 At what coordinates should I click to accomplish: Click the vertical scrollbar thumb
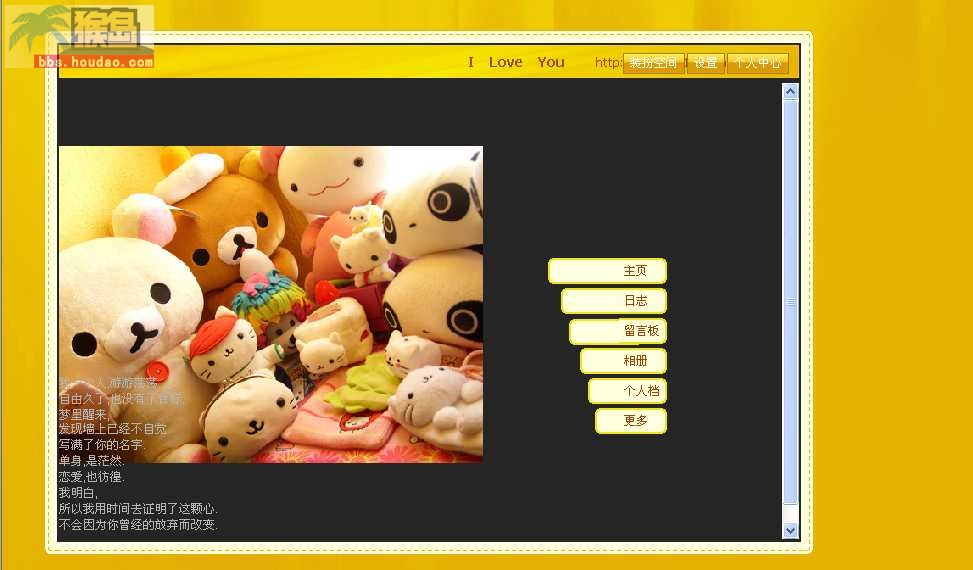(790, 302)
